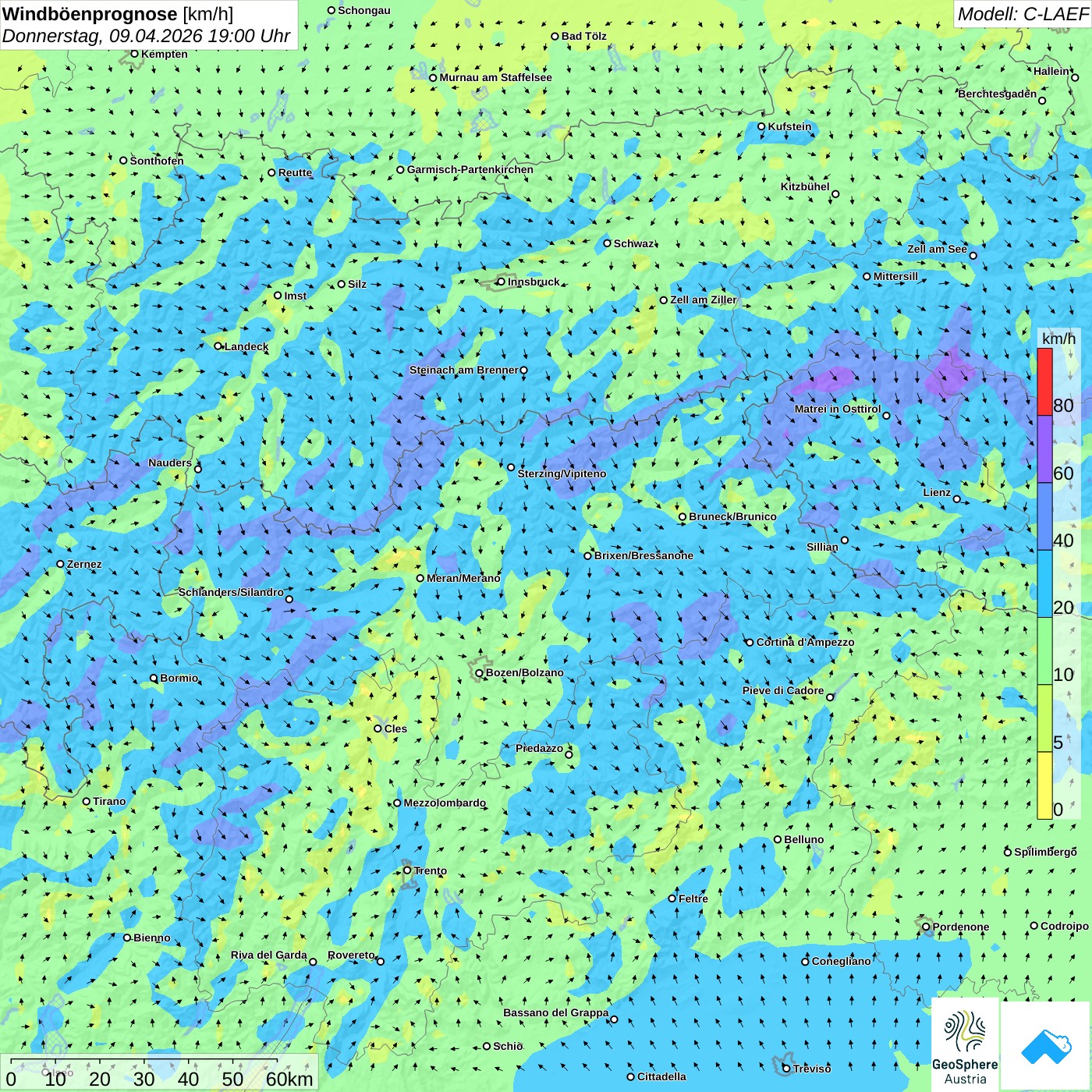Click the Cortina d'Ampezzo label
Viewport: 1092px width, 1092px height.
click(805, 642)
